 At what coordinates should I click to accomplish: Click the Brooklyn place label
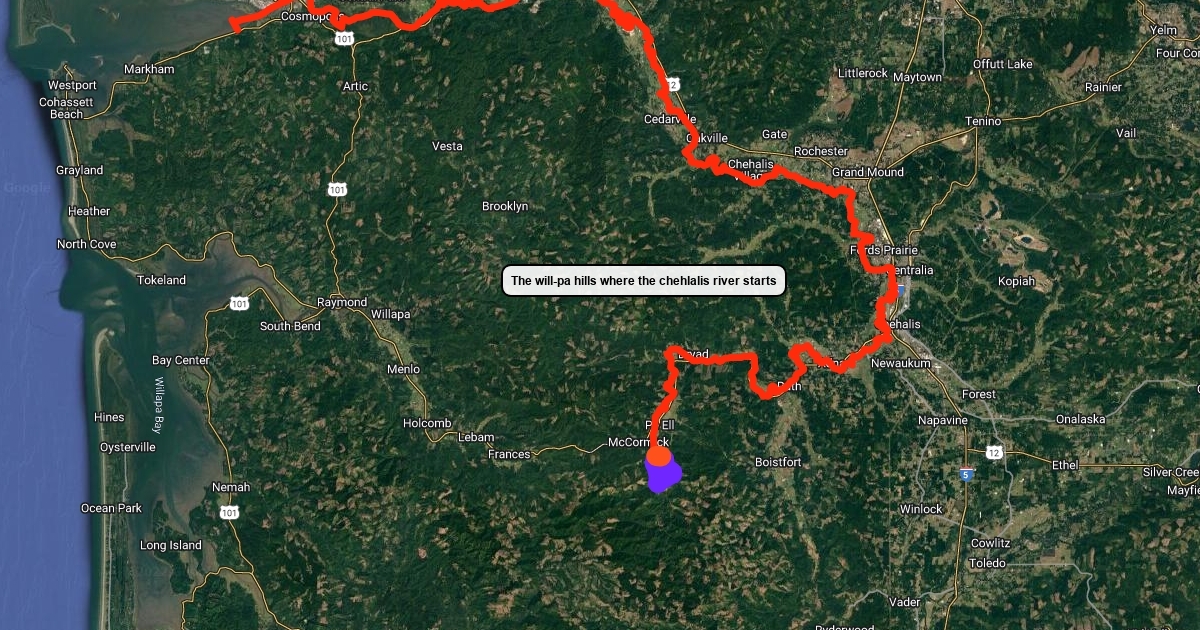pos(505,206)
